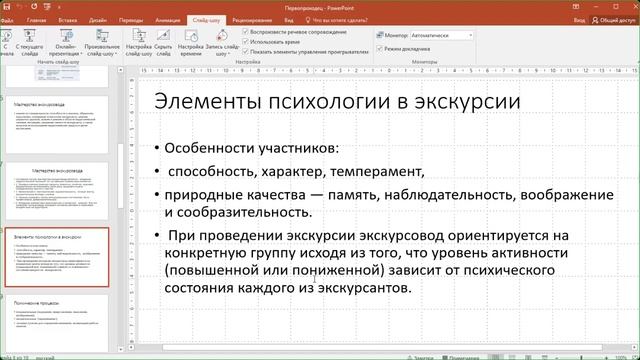Image resolution: width=640 pixels, height=360 pixels.
Task: Toggle the 'Использовать время' checkbox
Action: (245, 42)
